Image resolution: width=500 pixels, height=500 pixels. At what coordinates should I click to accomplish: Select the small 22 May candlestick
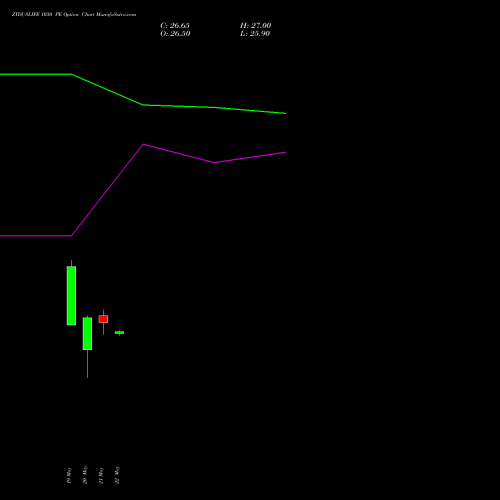[119, 332]
